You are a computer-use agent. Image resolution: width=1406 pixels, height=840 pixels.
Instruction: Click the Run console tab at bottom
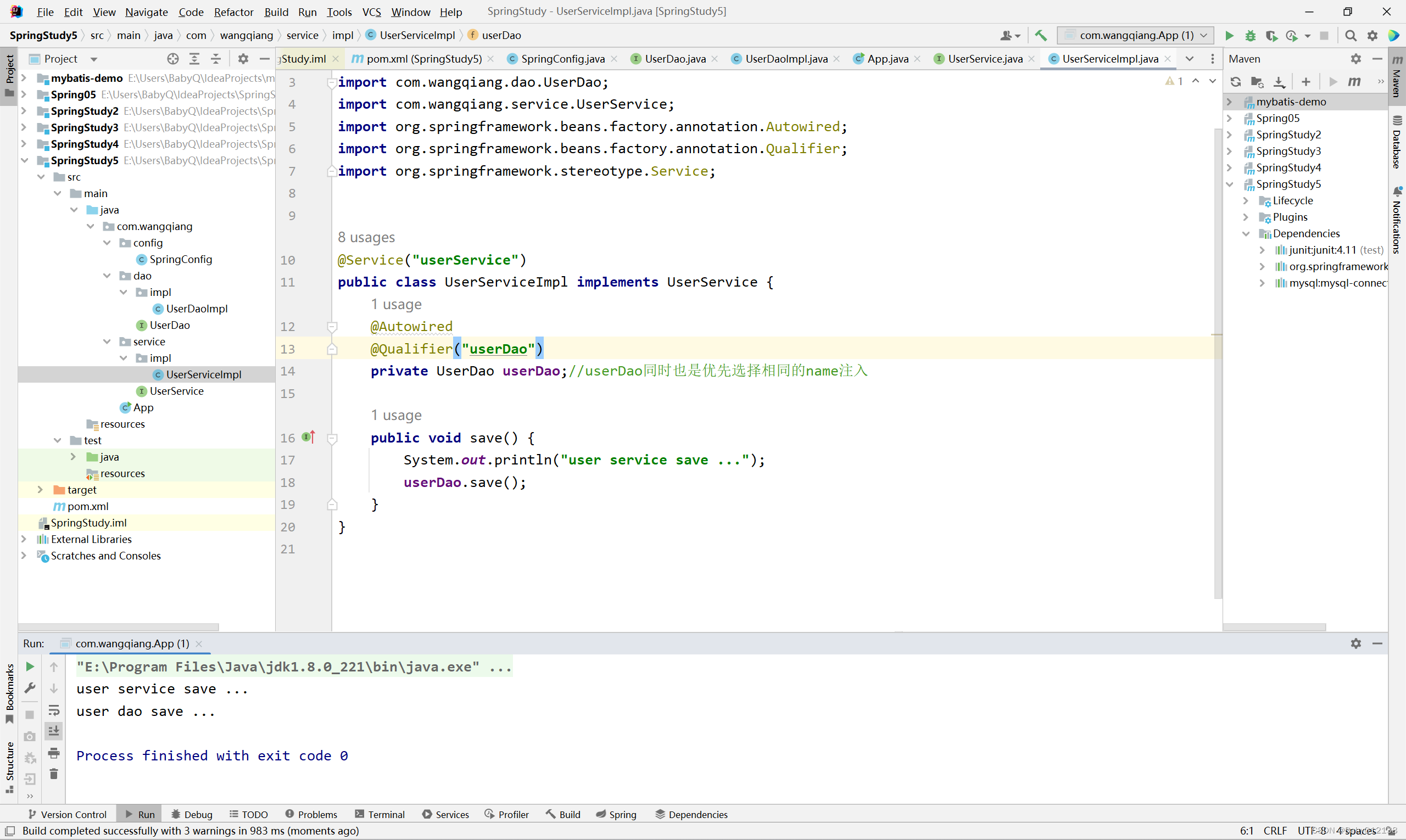145,813
